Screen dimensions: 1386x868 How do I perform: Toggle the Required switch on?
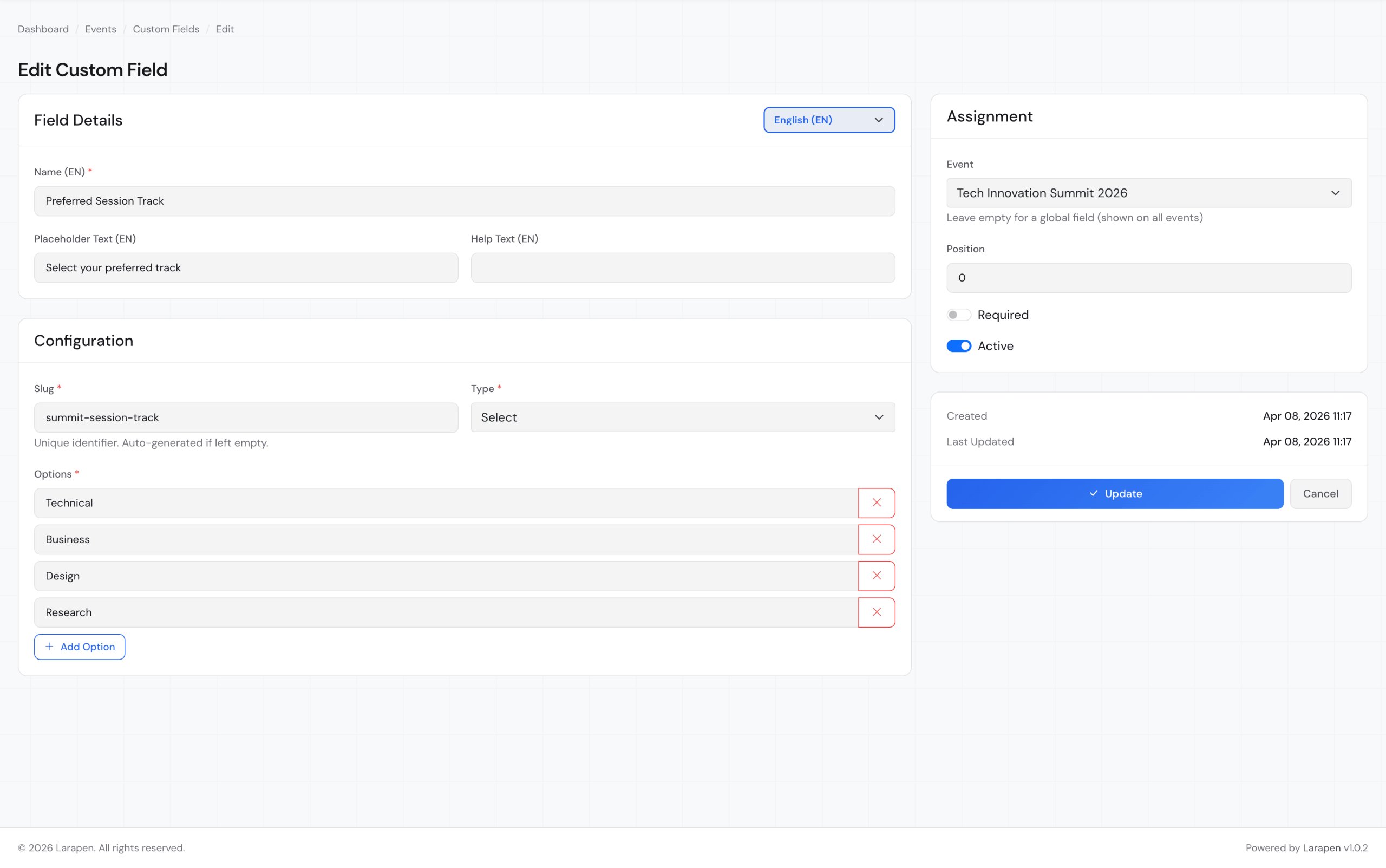coord(958,315)
